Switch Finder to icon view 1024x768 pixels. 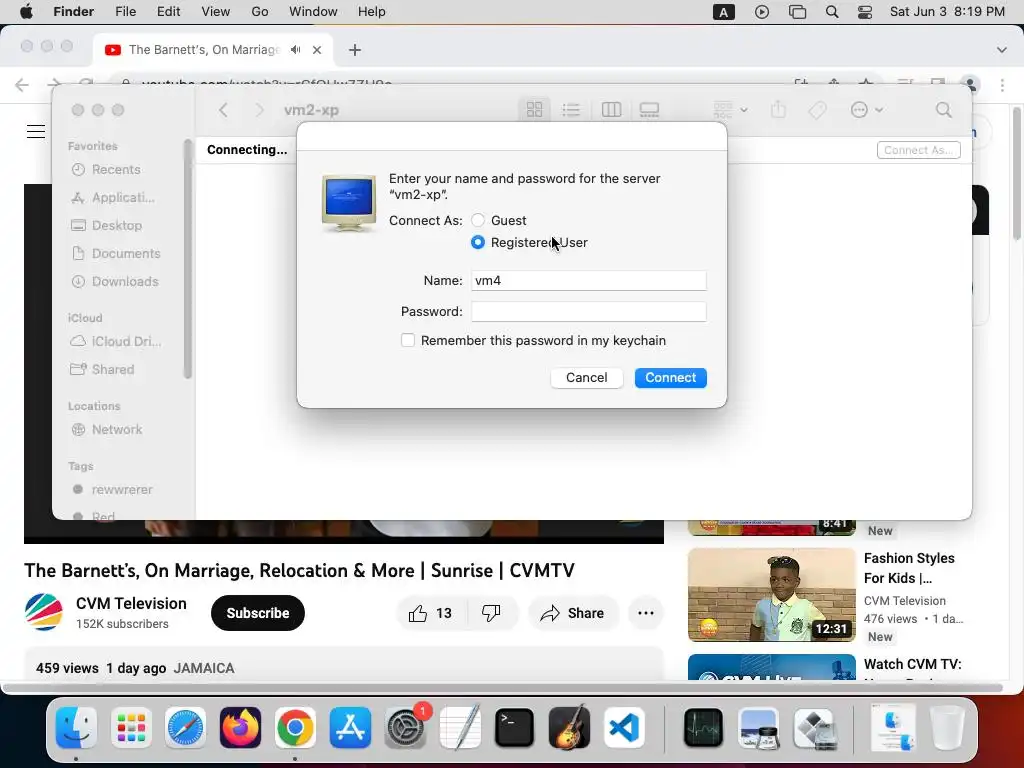pos(534,110)
